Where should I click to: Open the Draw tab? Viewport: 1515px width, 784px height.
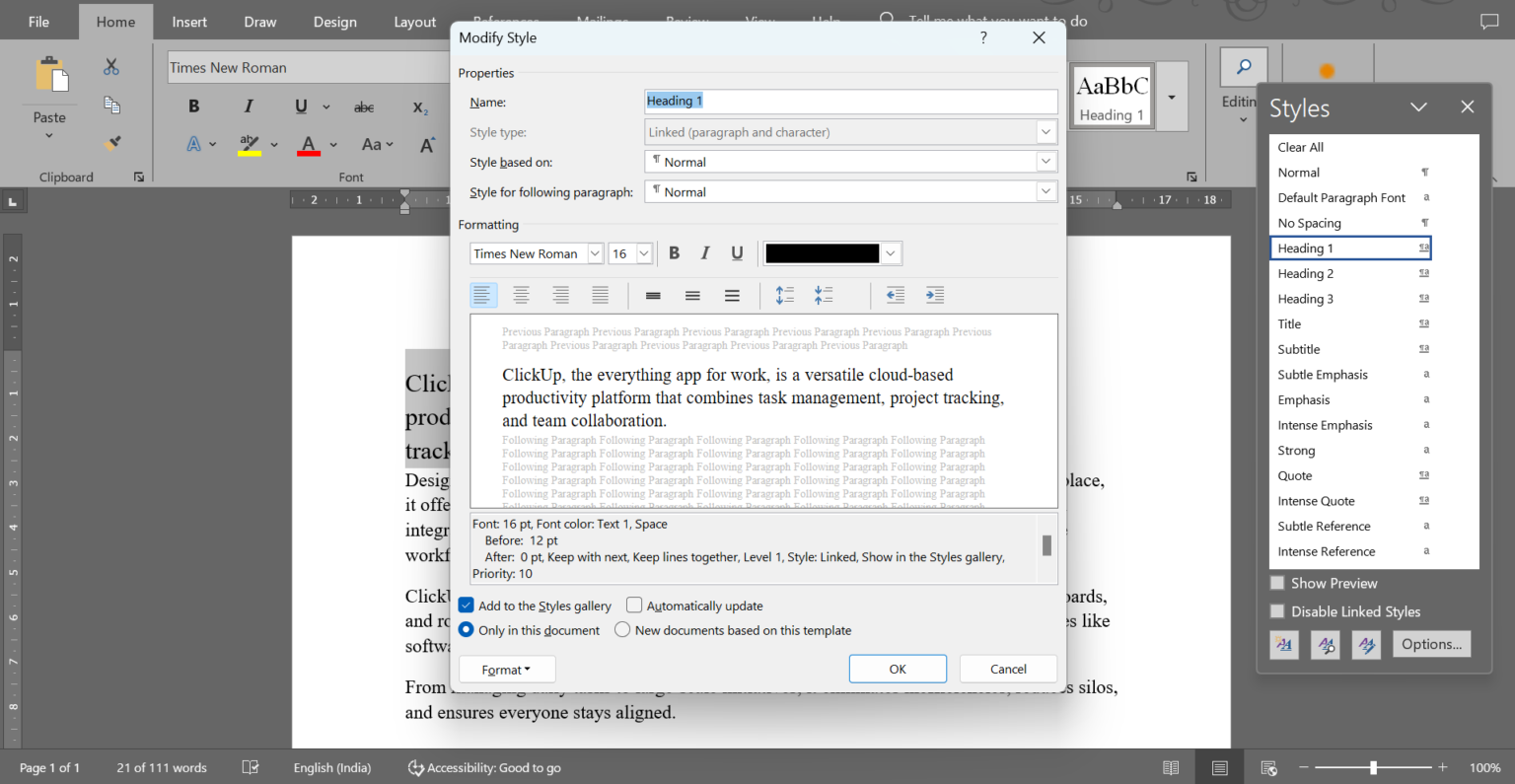tap(259, 21)
